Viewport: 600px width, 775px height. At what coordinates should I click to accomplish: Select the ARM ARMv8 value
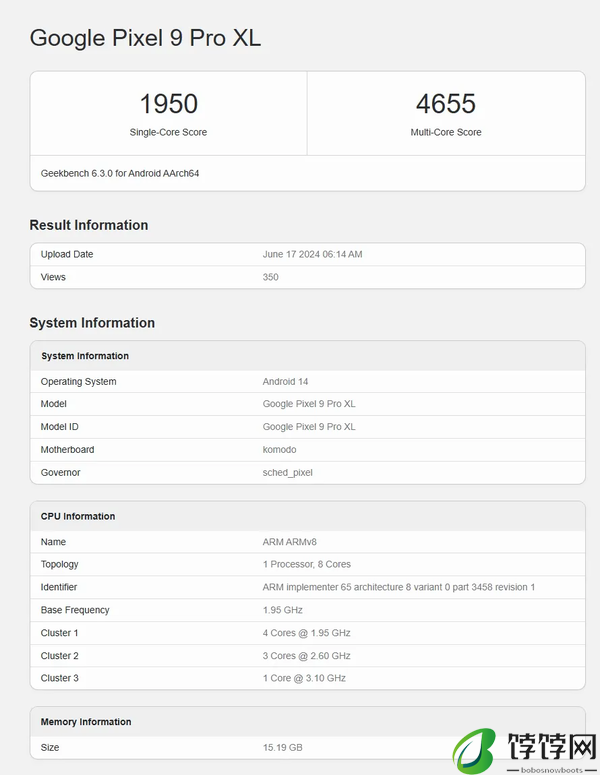click(290, 542)
